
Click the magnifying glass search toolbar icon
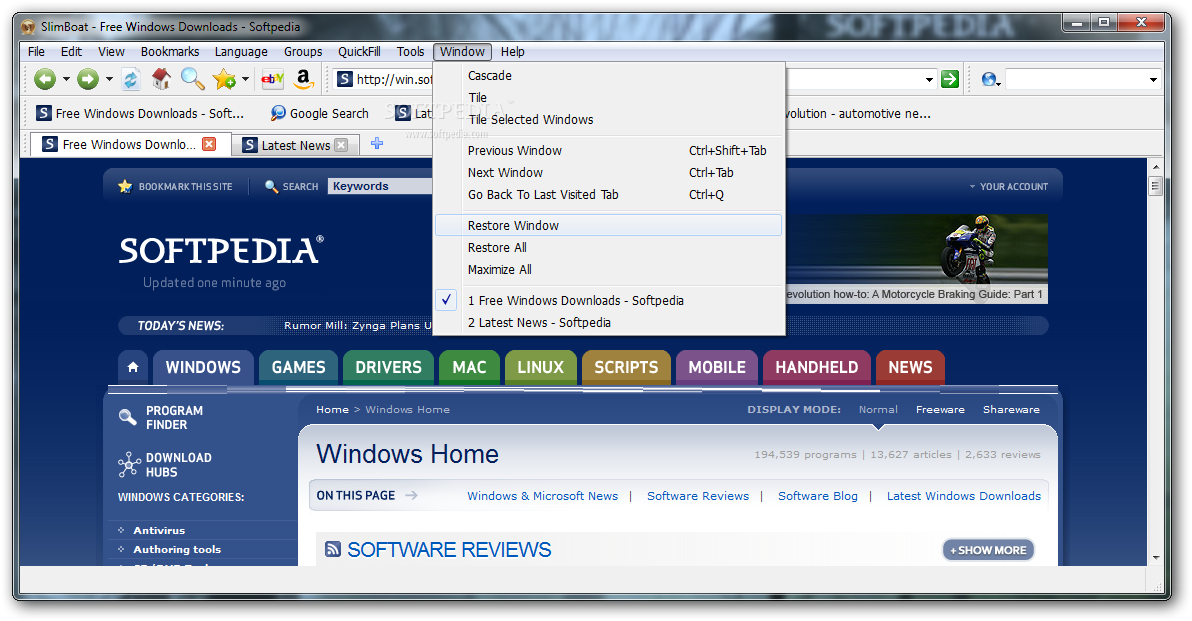click(x=192, y=78)
